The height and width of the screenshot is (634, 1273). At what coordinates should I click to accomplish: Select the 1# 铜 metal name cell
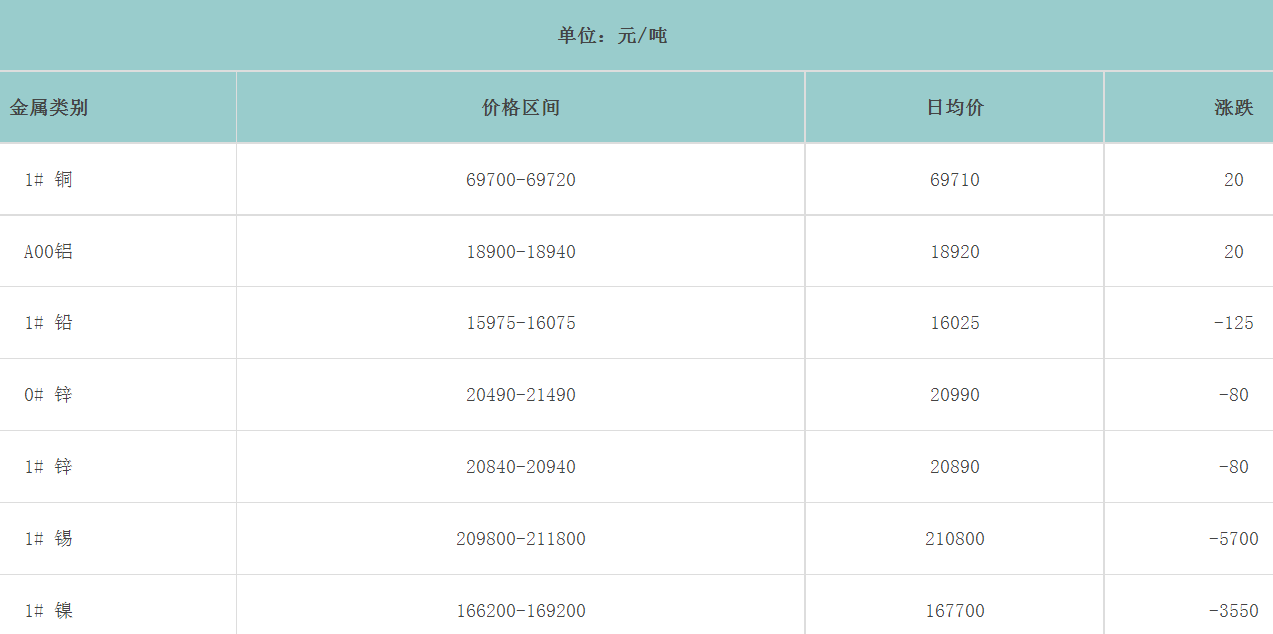pos(48,180)
